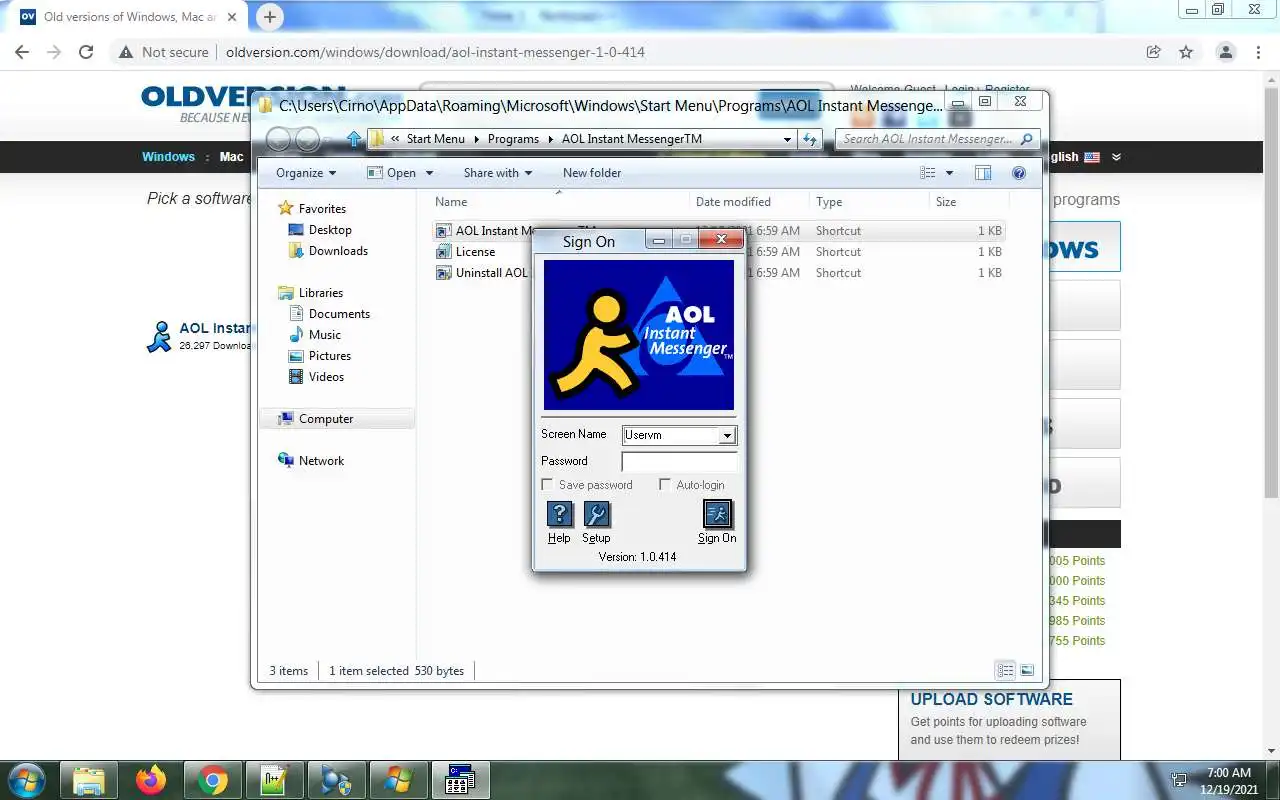Open a new Chrome tab

[269, 17]
